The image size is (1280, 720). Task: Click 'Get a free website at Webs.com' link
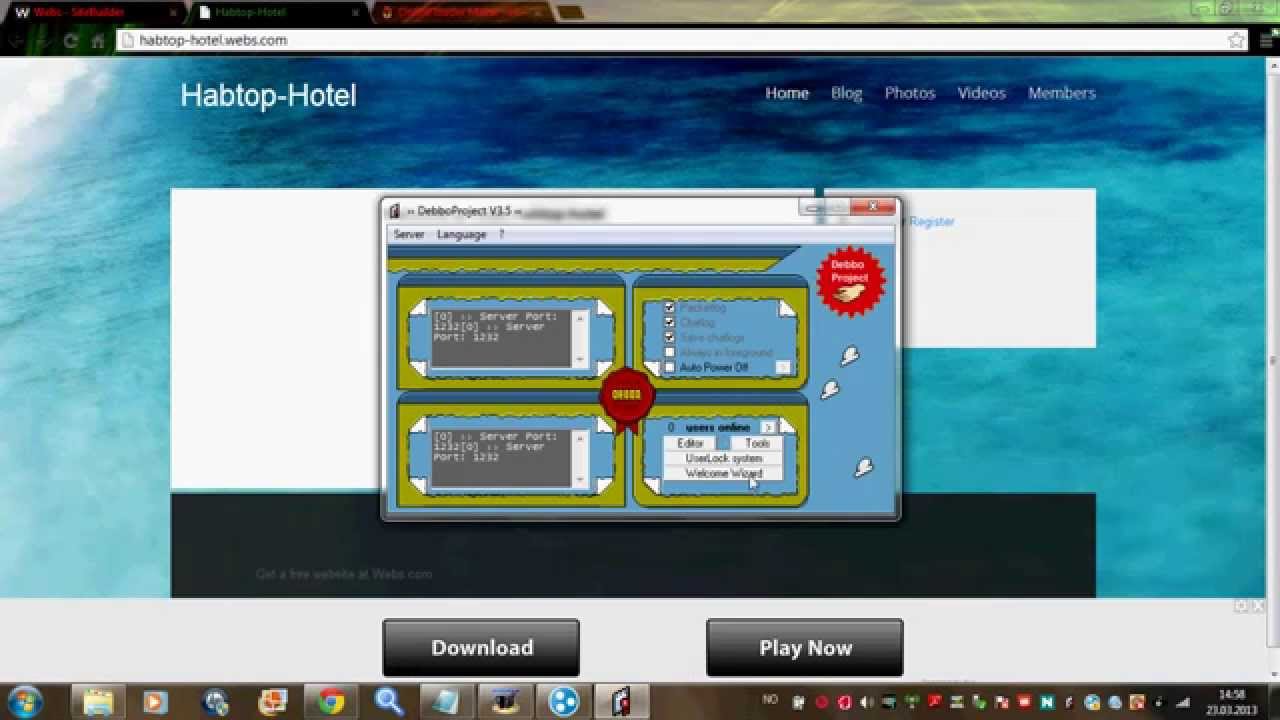(x=344, y=574)
